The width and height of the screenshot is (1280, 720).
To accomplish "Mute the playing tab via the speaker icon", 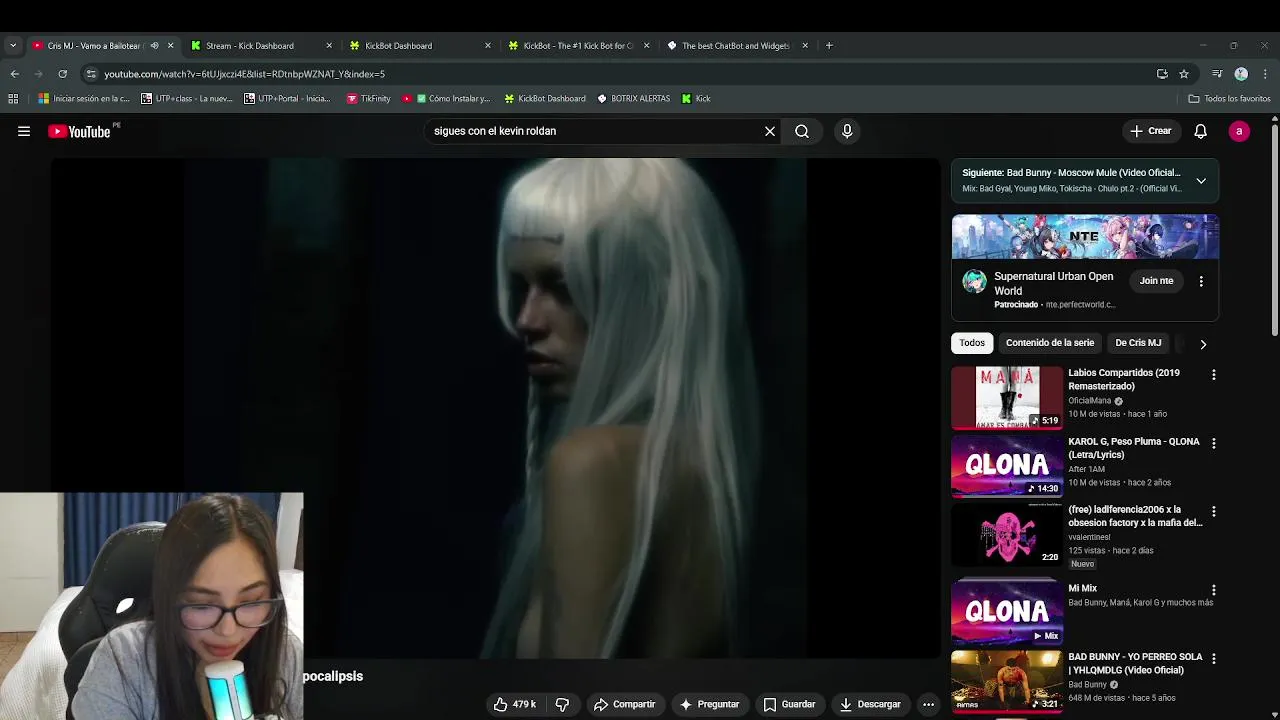I will click(x=154, y=45).
